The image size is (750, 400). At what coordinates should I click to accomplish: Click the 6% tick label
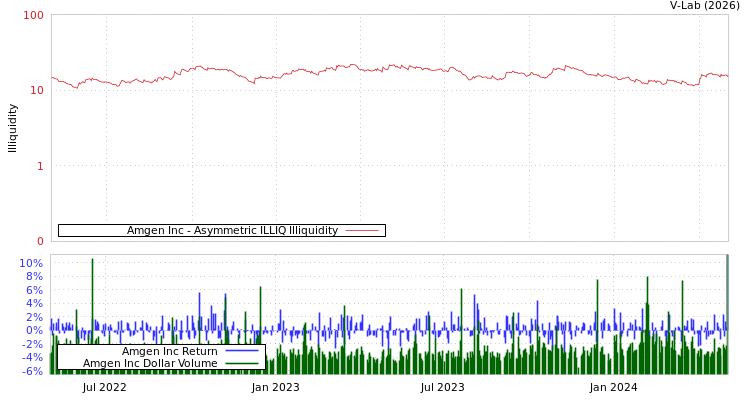click(x=34, y=290)
